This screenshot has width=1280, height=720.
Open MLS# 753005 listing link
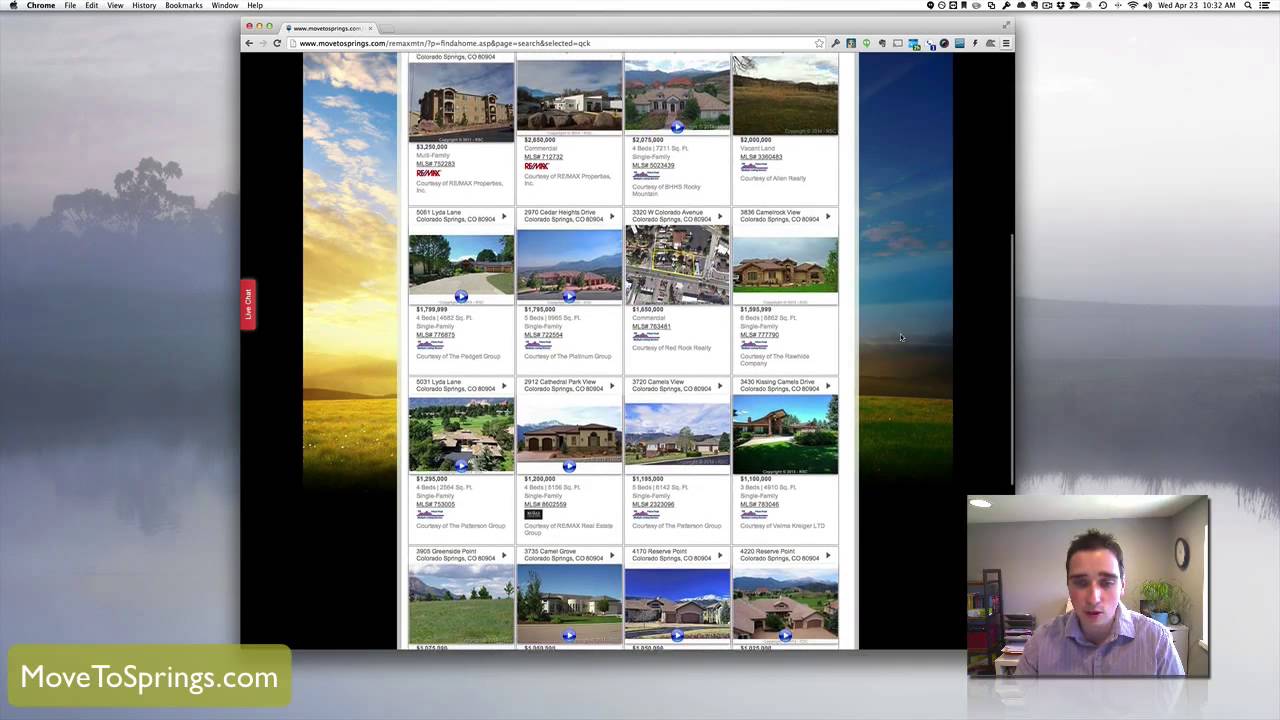click(435, 504)
